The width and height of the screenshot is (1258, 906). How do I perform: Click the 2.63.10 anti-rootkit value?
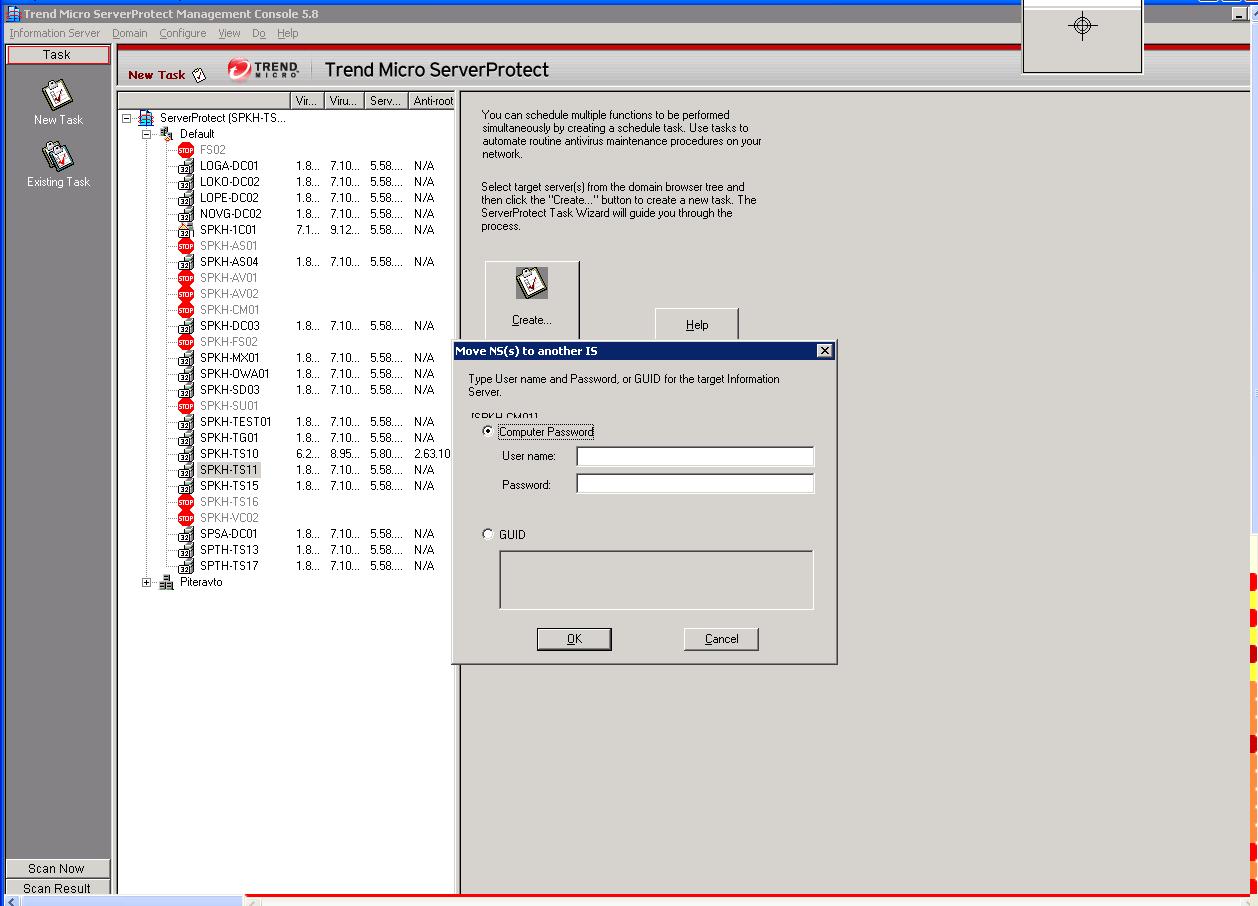(x=432, y=454)
